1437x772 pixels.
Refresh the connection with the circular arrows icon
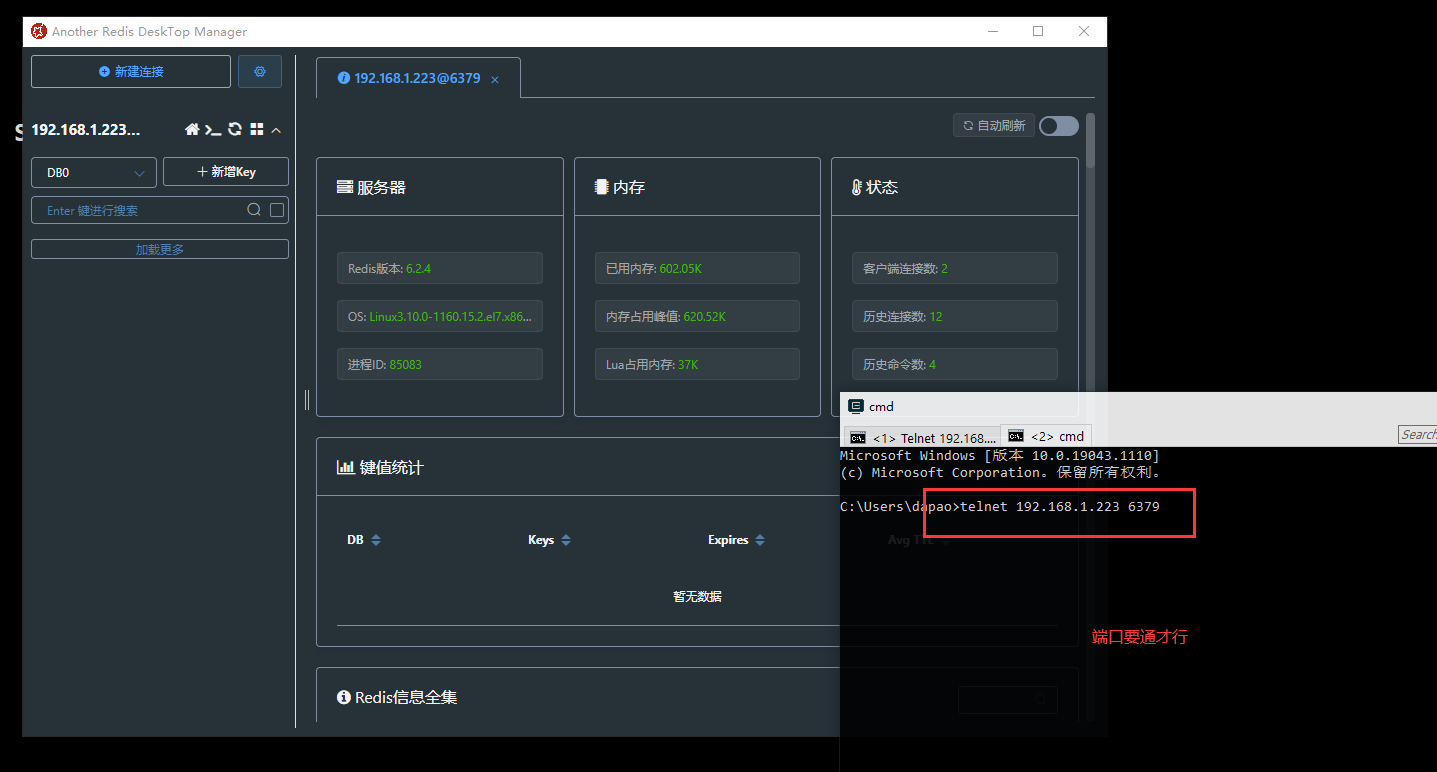235,130
